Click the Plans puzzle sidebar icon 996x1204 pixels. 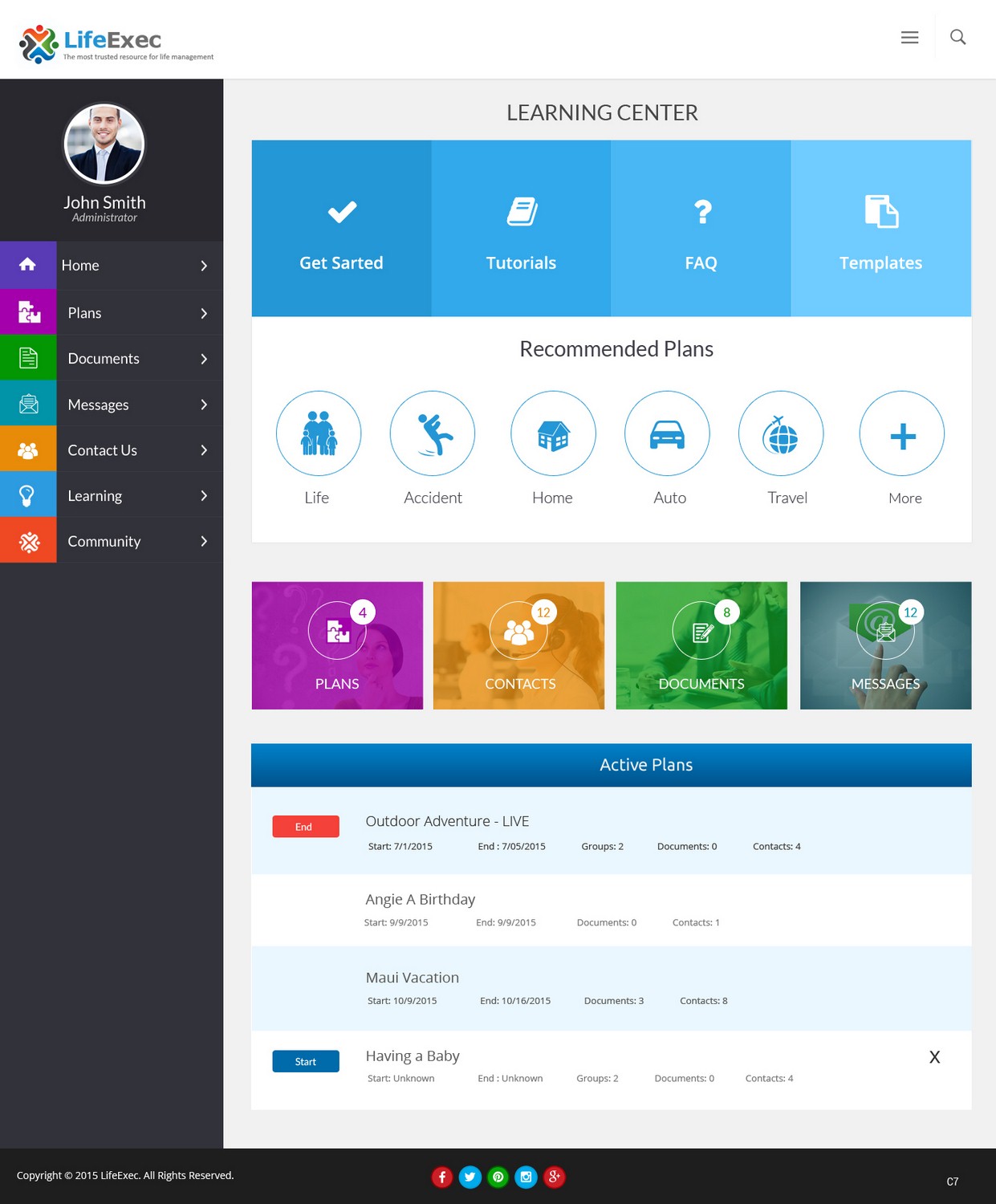click(x=28, y=312)
